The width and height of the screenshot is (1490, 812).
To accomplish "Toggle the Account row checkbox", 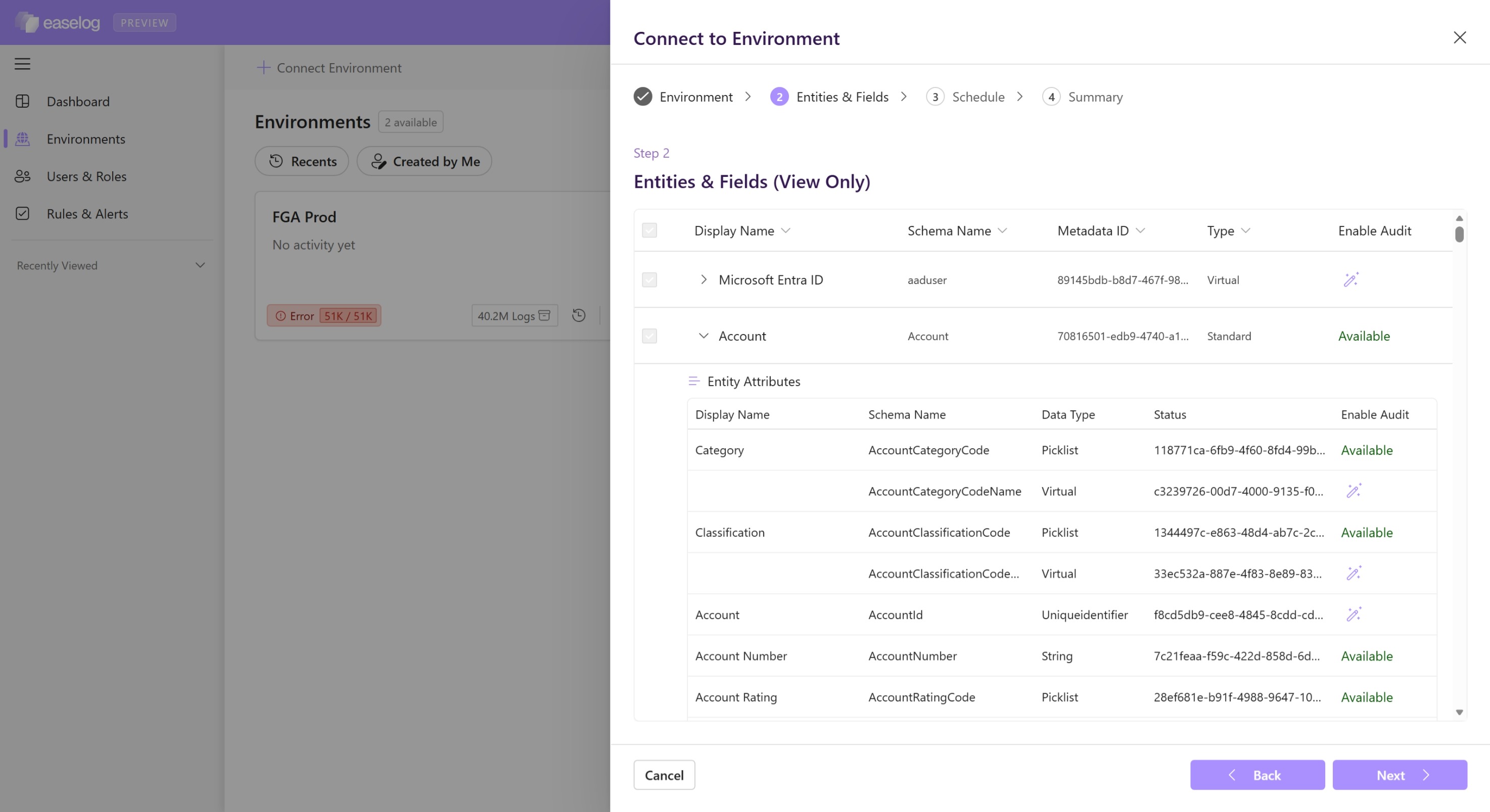I will (649, 336).
